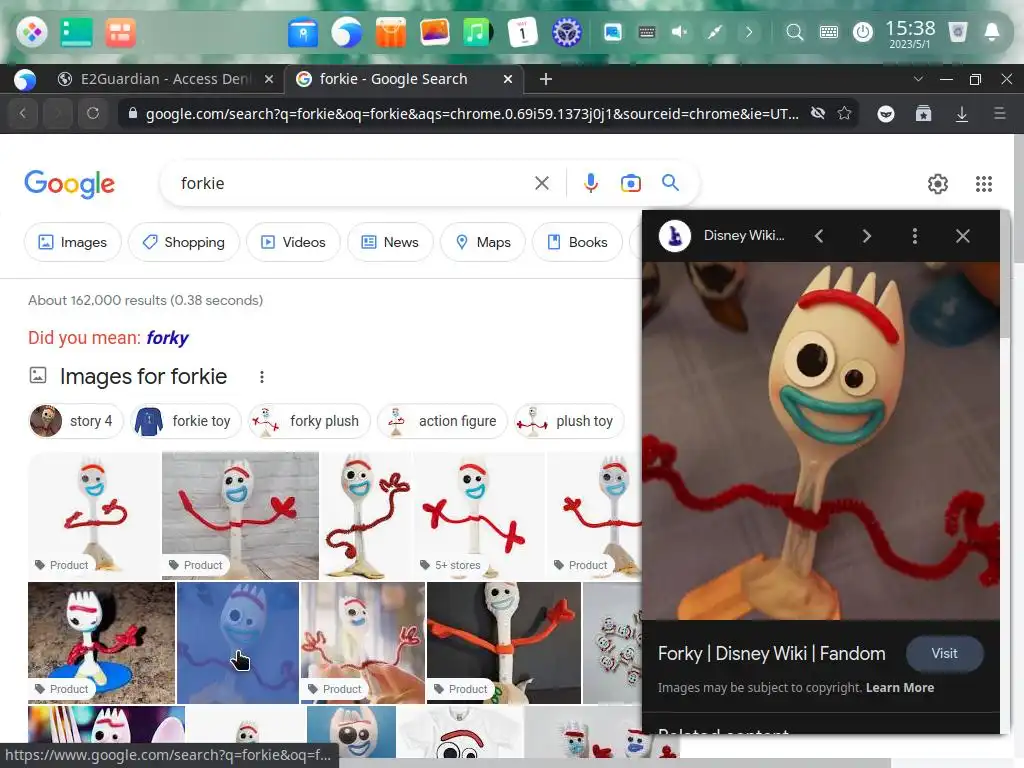
Task: Open the onscreen keyboard tray icon
Action: [x=829, y=32]
